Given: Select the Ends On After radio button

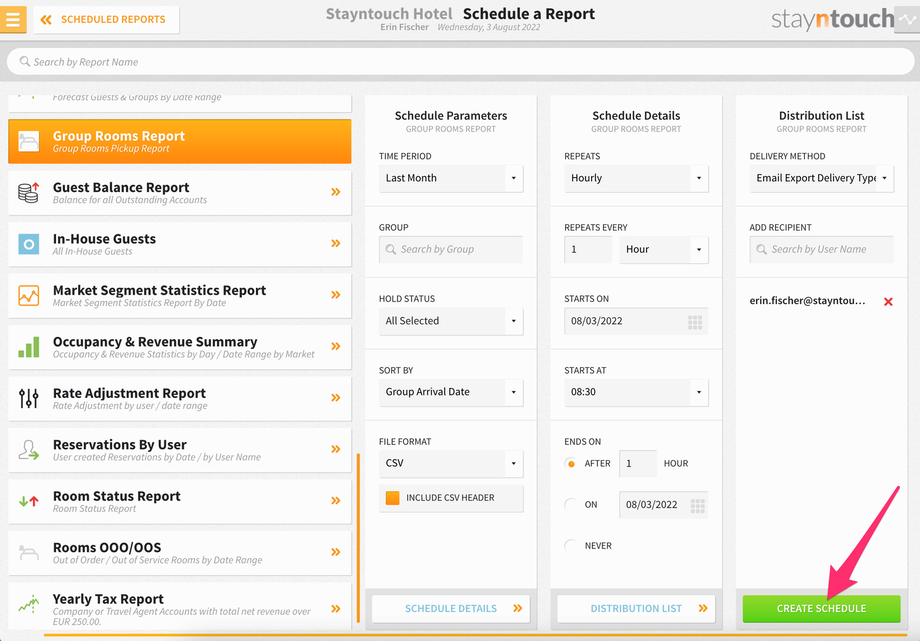Looking at the screenshot, I should point(571,464).
